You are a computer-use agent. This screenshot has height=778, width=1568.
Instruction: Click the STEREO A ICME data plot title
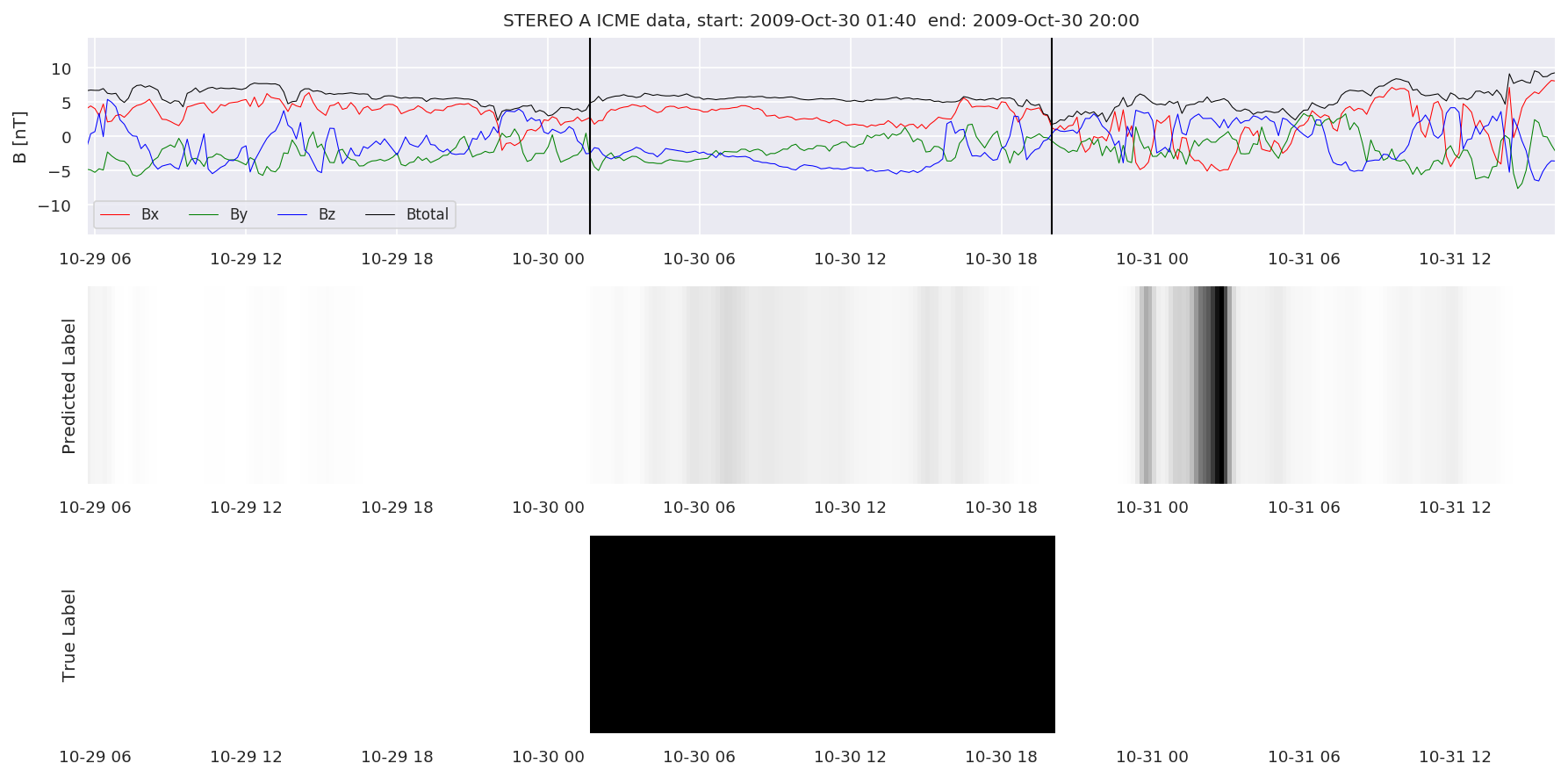tap(821, 20)
